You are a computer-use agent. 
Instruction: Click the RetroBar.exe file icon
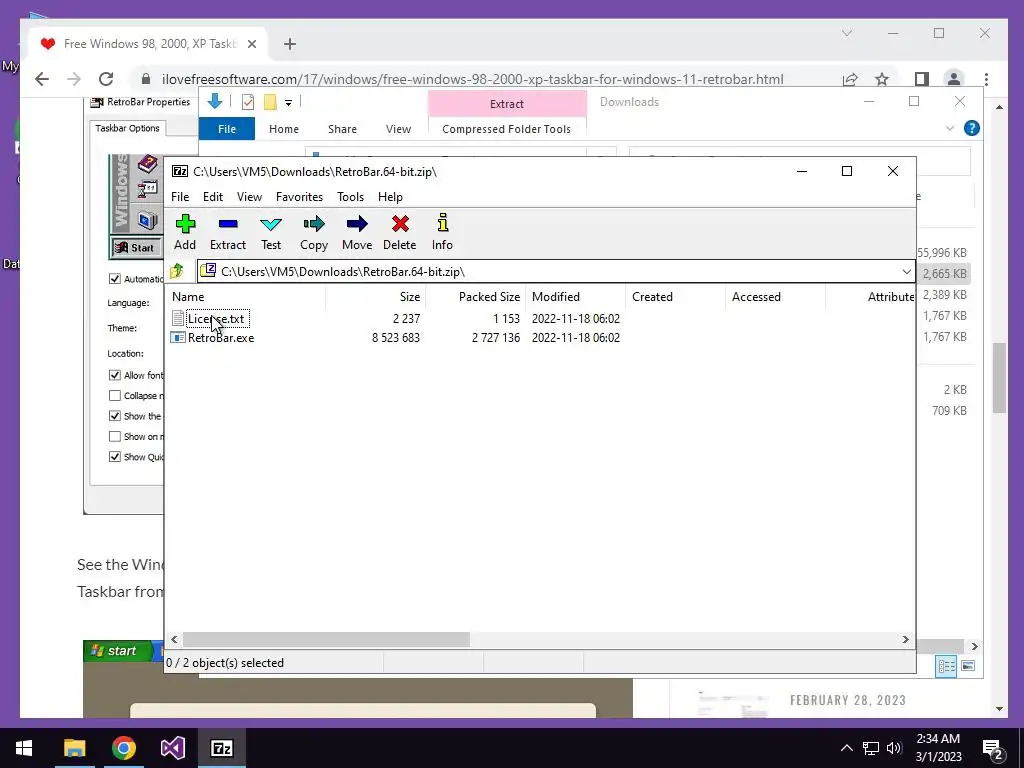click(178, 338)
